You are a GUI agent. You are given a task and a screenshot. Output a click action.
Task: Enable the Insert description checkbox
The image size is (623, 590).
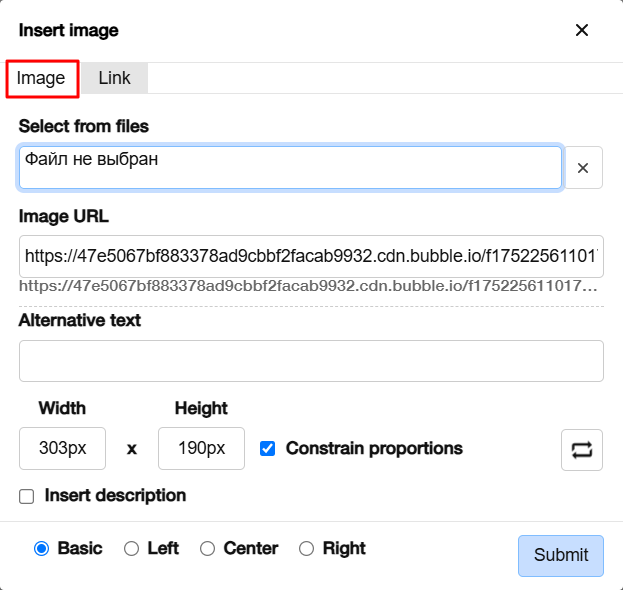point(27,496)
